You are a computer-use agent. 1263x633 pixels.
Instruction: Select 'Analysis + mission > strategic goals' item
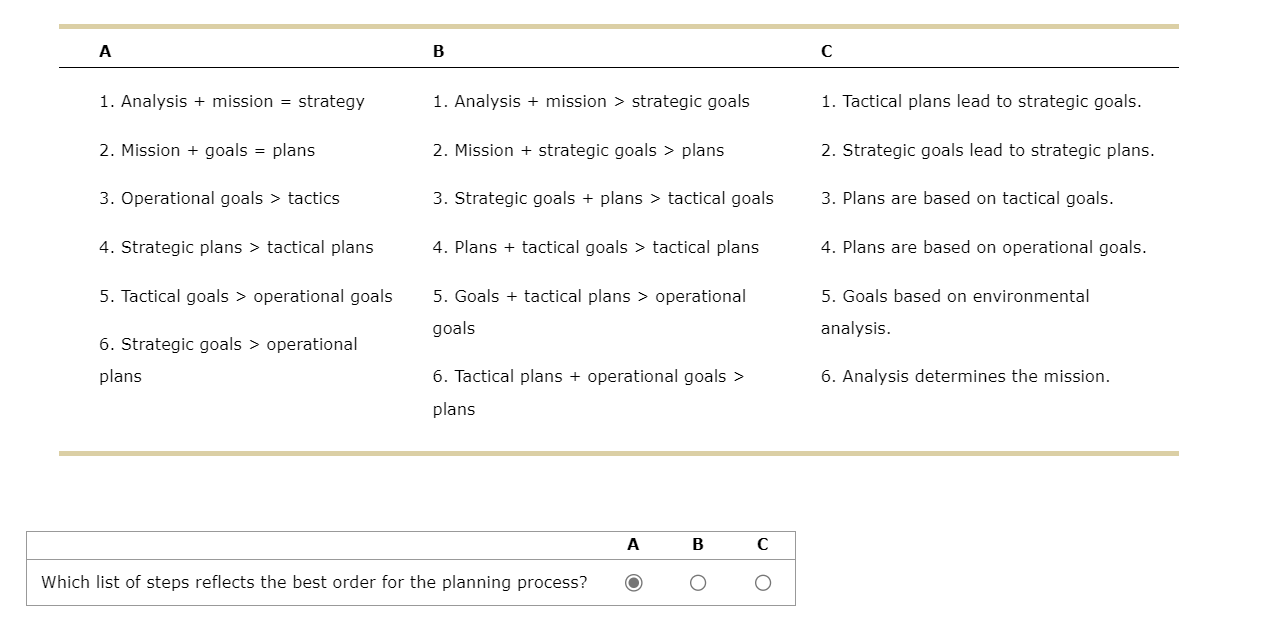pyautogui.click(x=591, y=101)
